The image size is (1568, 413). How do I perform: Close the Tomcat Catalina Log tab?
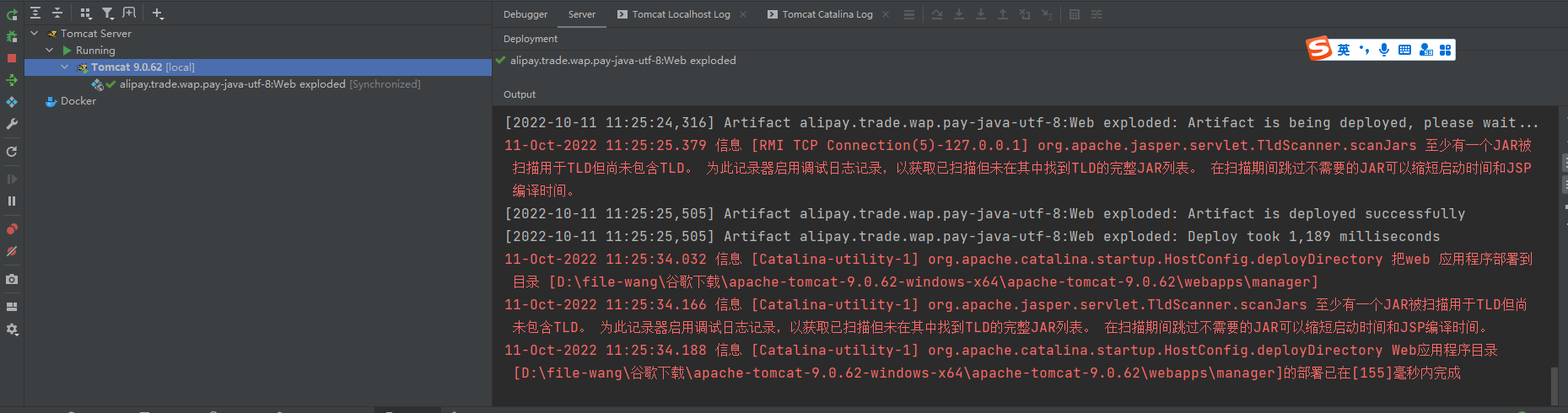point(885,14)
